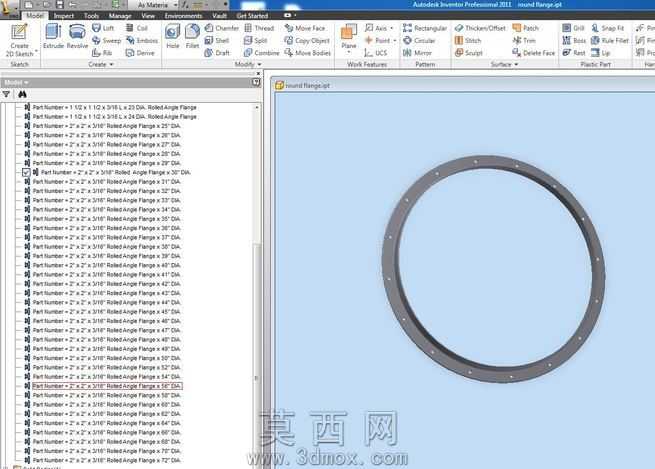Image resolution: width=655 pixels, height=469 pixels.
Task: Expand the Model browser dropdown
Action: (x=16, y=82)
